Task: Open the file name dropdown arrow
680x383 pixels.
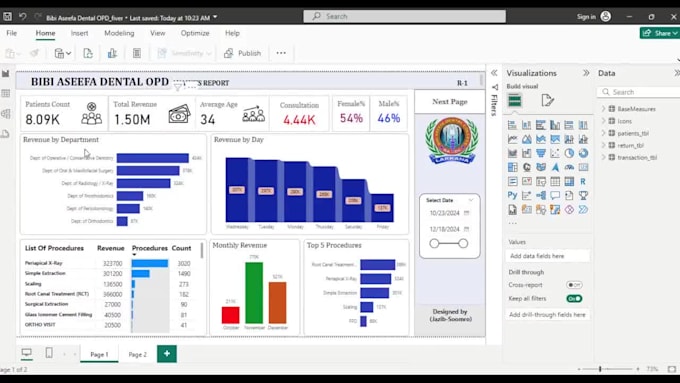Action: 216,17
